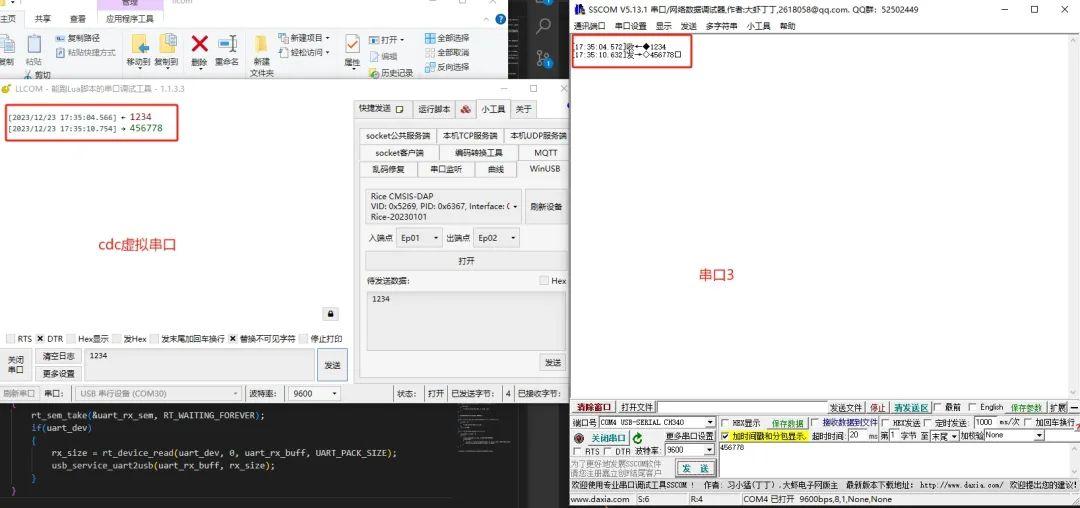Image resolution: width=1080 pixels, height=508 pixels.
Task: Click the lock icon in LLCOM log area
Action: 331,314
